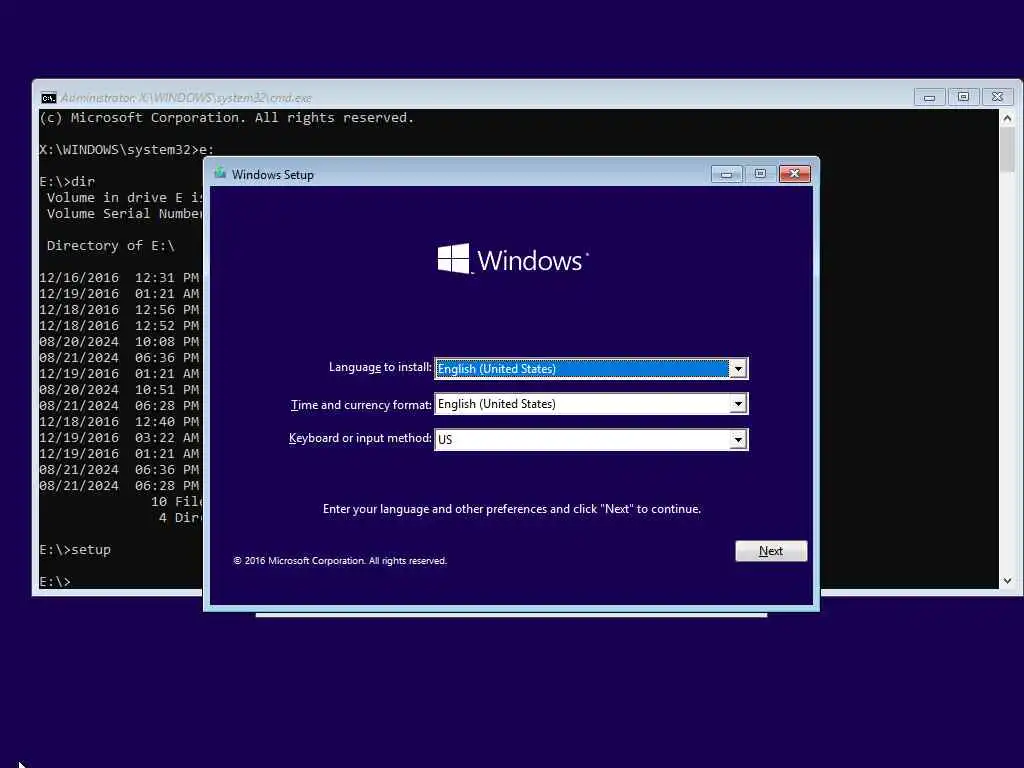Screen dimensions: 1024x768
Task: Click the 'Directory of E:\' text in cmd
Action: (x=111, y=246)
